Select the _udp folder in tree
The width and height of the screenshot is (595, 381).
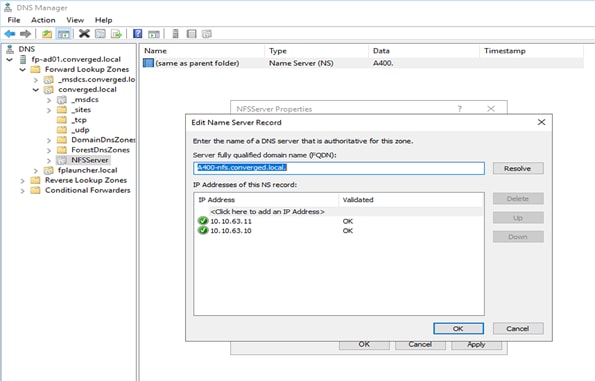(x=80, y=130)
